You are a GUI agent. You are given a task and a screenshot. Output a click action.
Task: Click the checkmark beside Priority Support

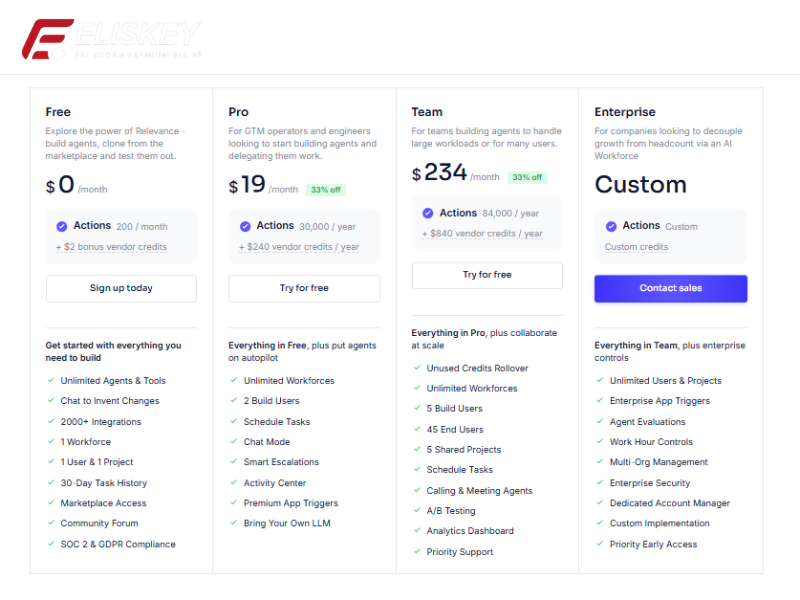click(417, 552)
